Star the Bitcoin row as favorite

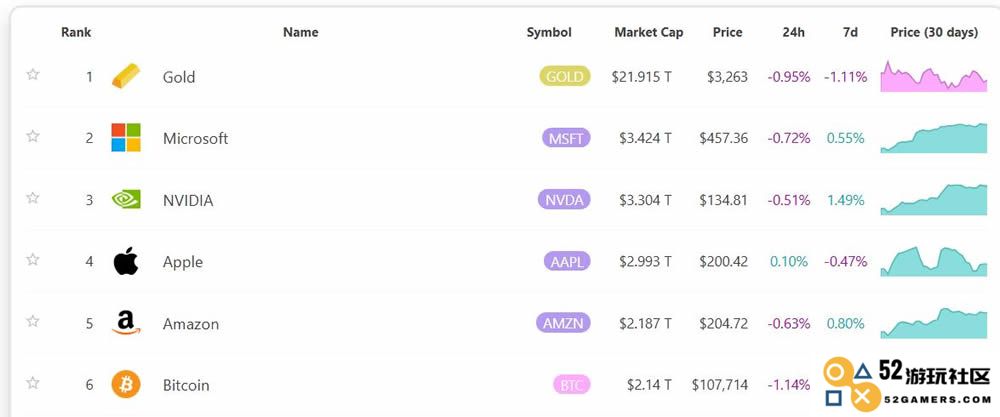(x=33, y=383)
